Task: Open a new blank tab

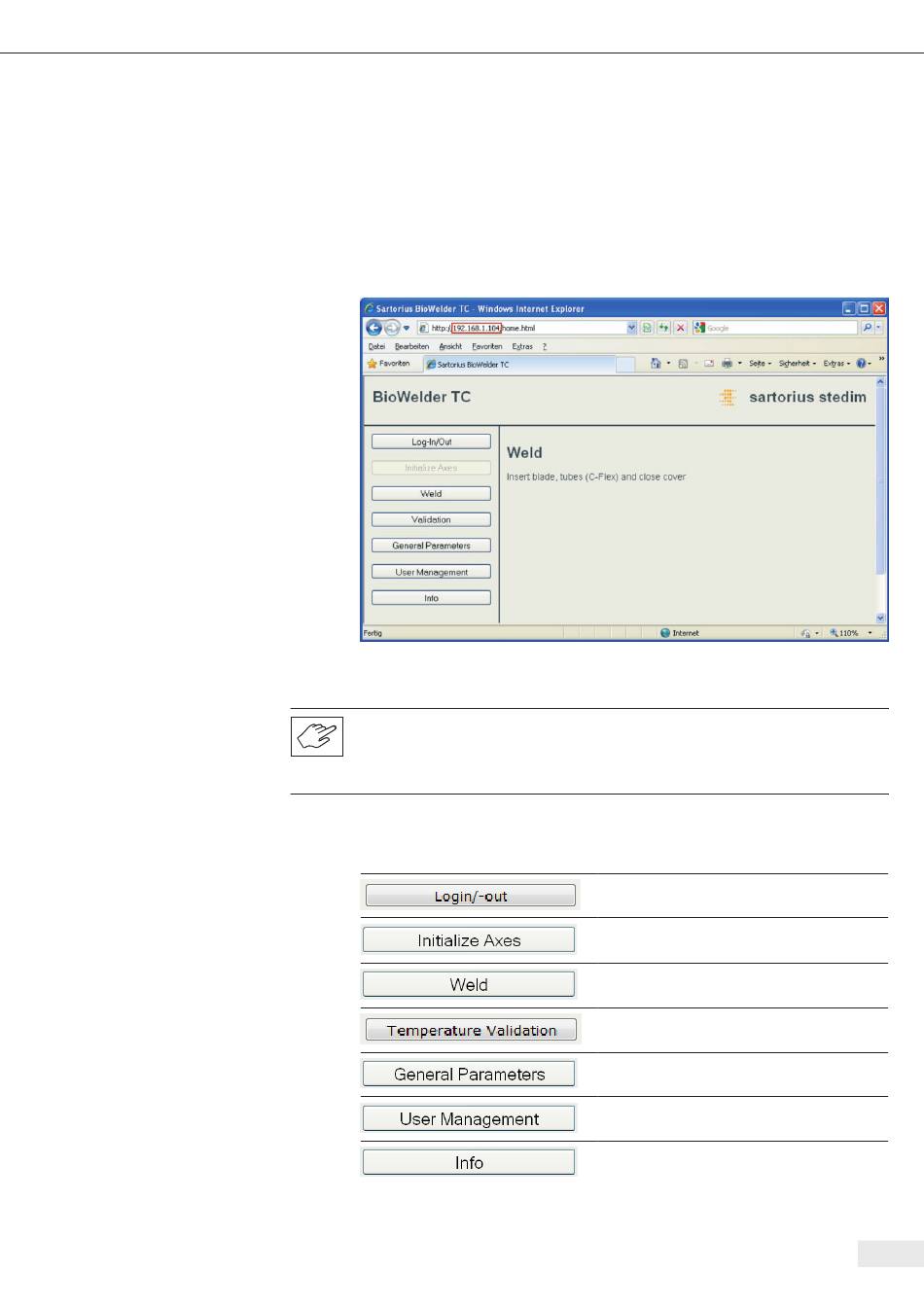Action: click(625, 365)
